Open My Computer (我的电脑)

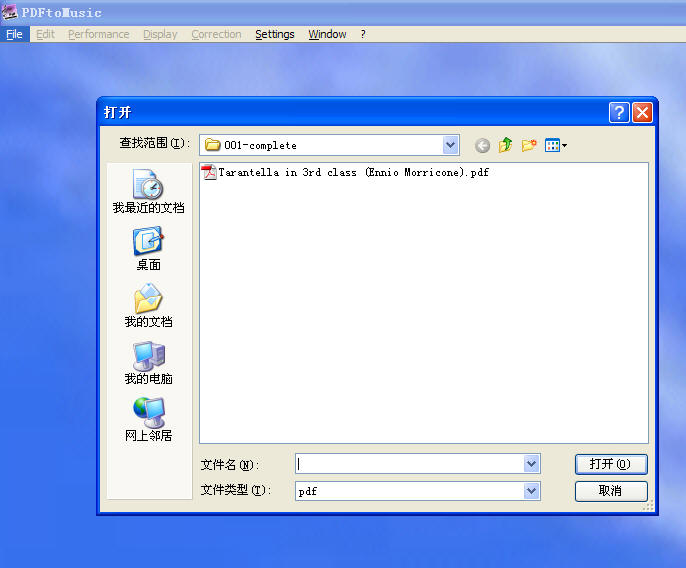tap(148, 362)
